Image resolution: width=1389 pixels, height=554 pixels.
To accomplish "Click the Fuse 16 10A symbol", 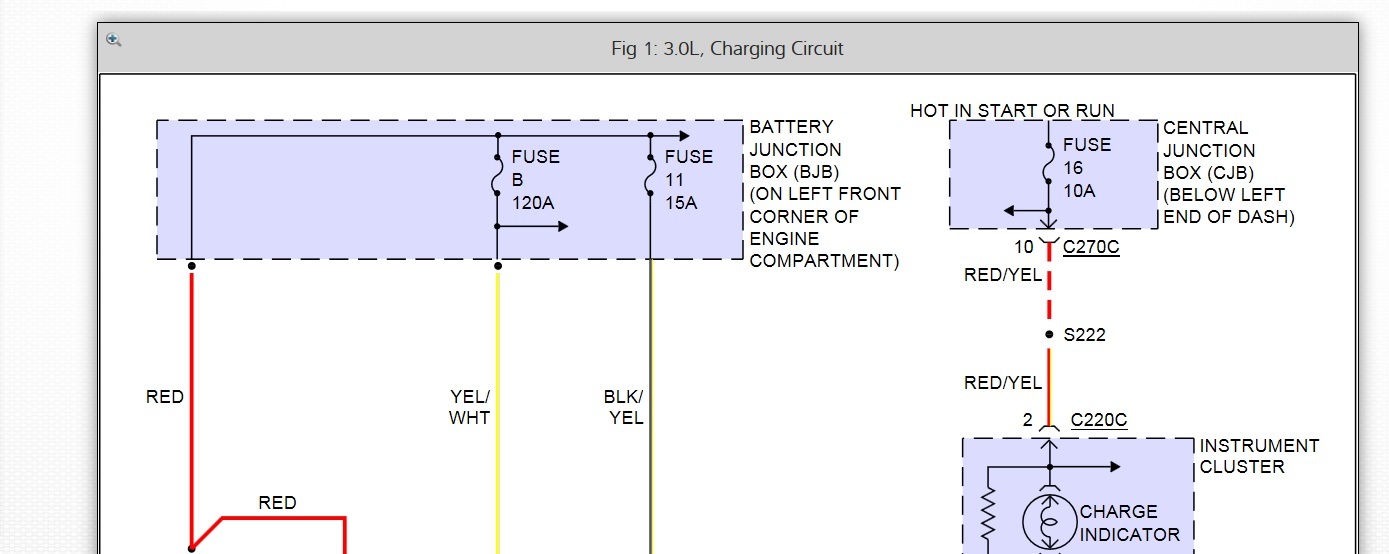I will tap(1048, 166).
